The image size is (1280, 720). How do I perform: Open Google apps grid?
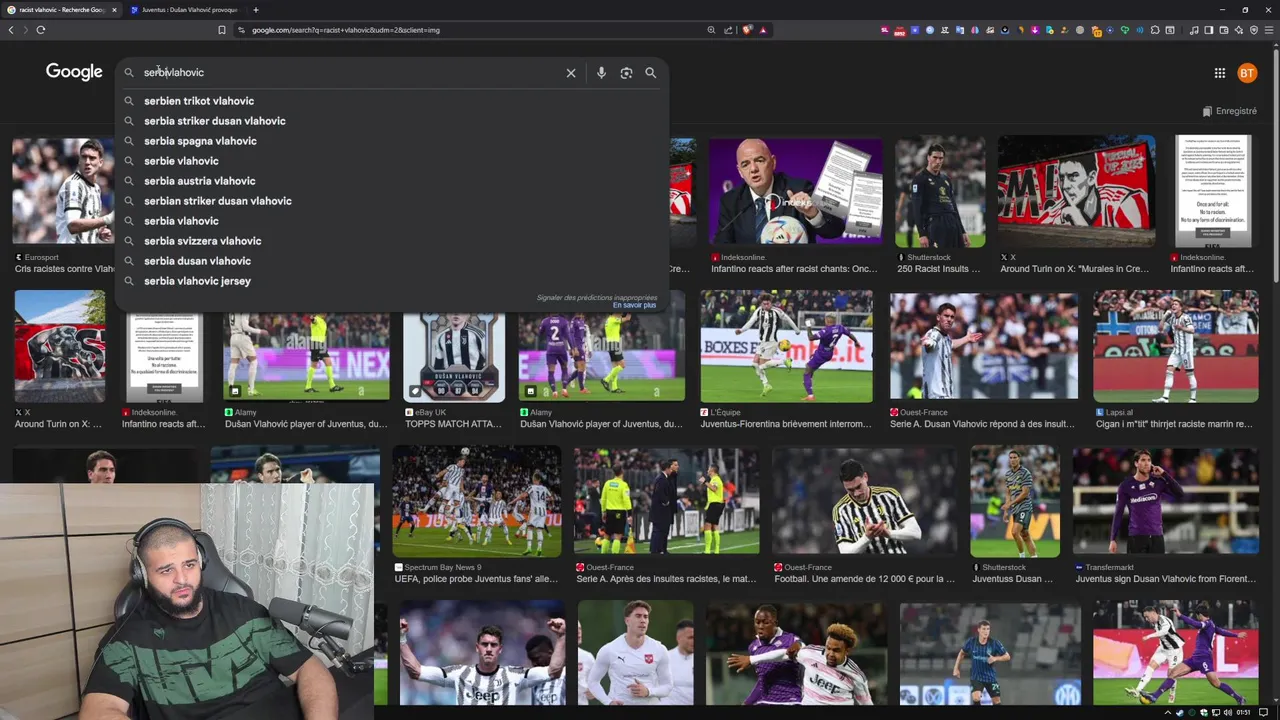pyautogui.click(x=1220, y=73)
